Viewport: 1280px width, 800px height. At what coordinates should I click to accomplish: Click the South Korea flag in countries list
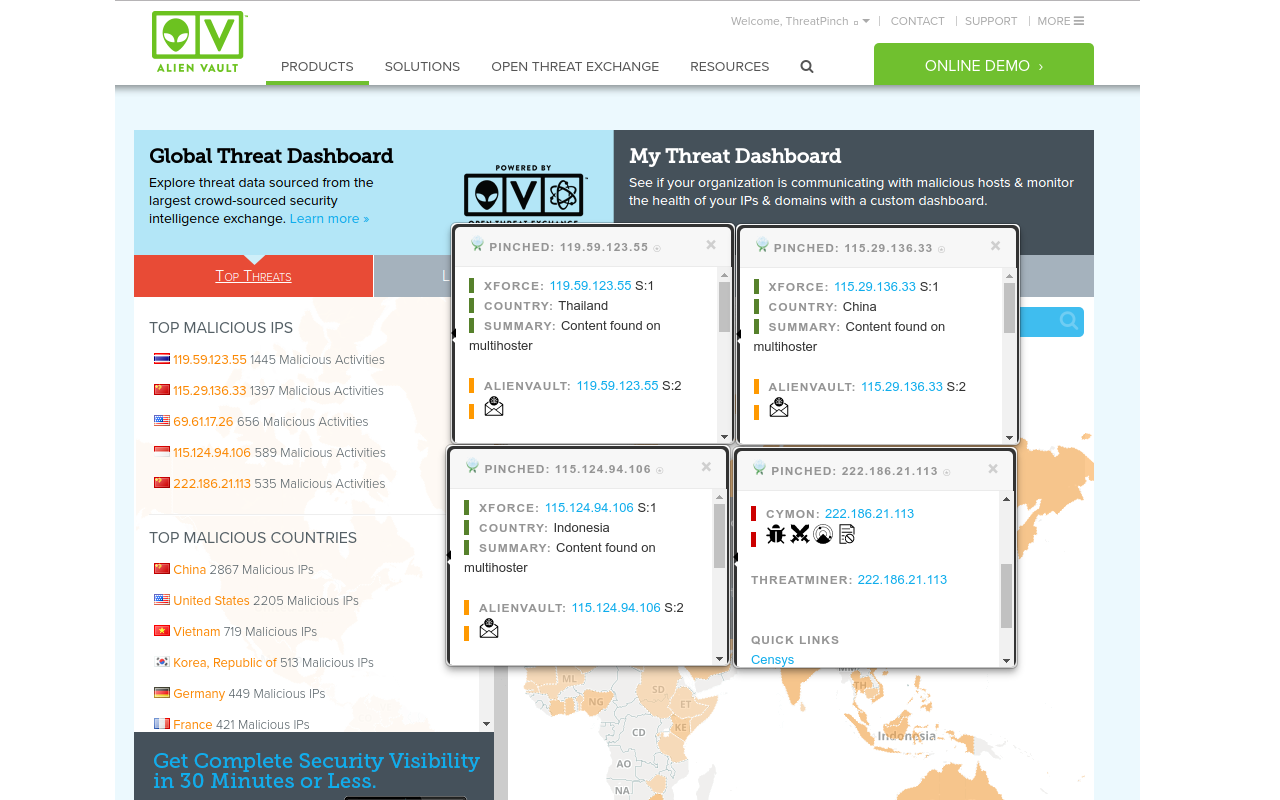[x=162, y=662]
